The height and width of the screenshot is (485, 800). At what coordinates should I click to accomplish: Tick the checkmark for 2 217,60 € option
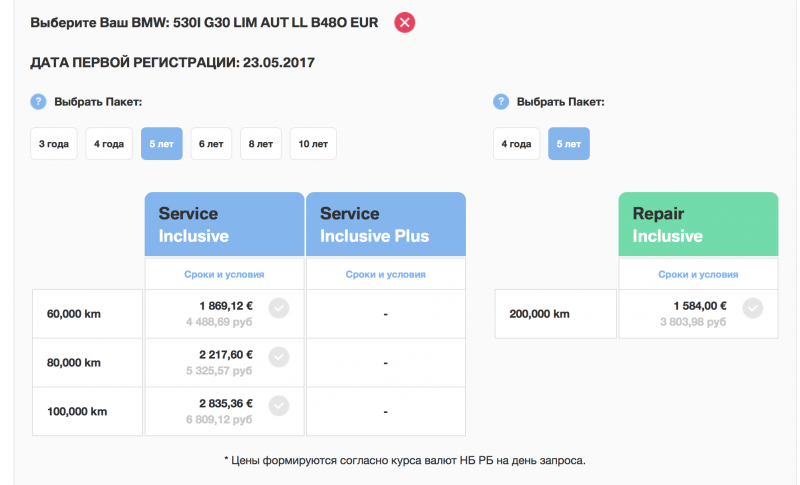click(279, 357)
